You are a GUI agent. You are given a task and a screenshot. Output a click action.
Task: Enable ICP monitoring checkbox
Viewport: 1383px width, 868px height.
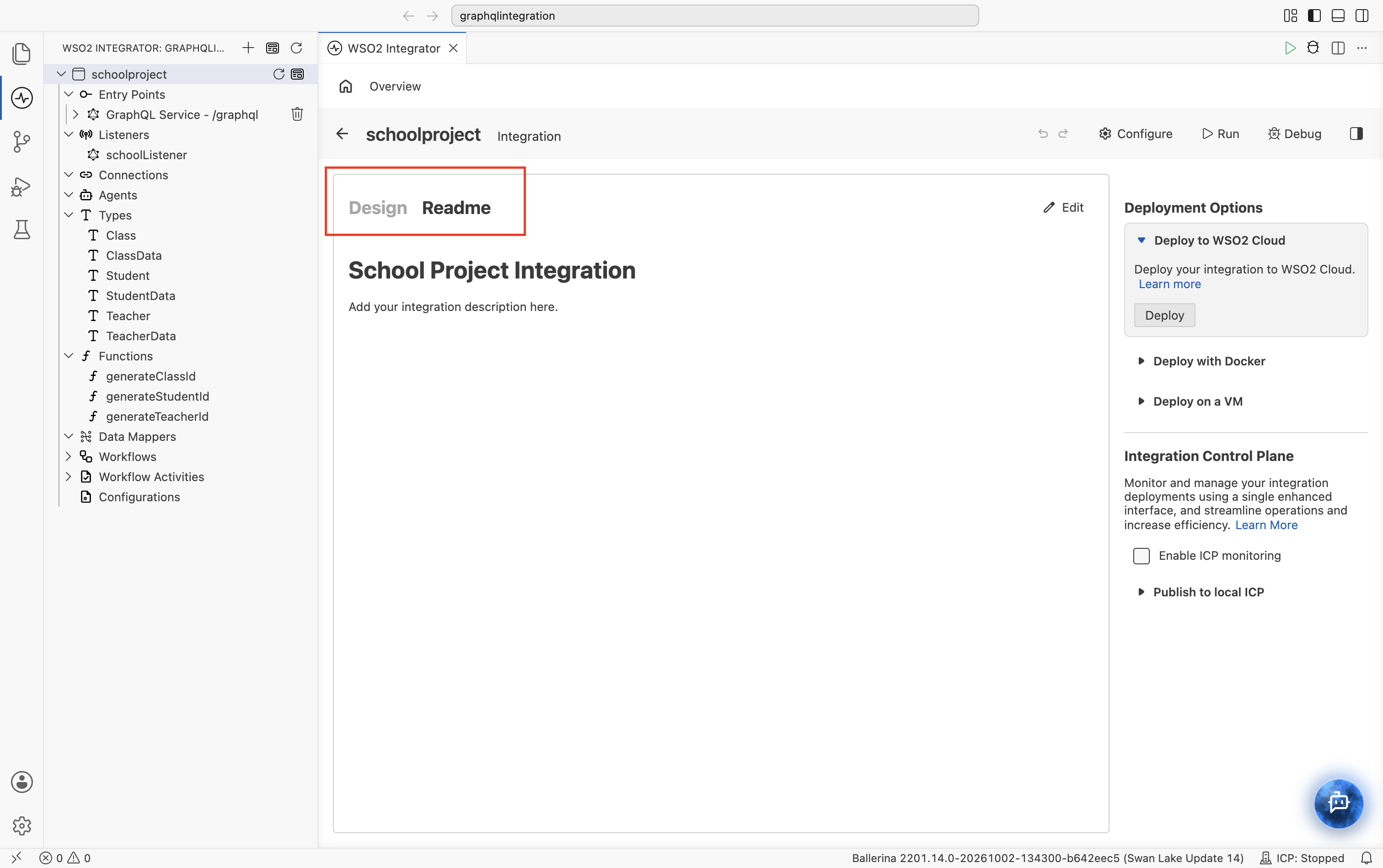click(x=1142, y=556)
